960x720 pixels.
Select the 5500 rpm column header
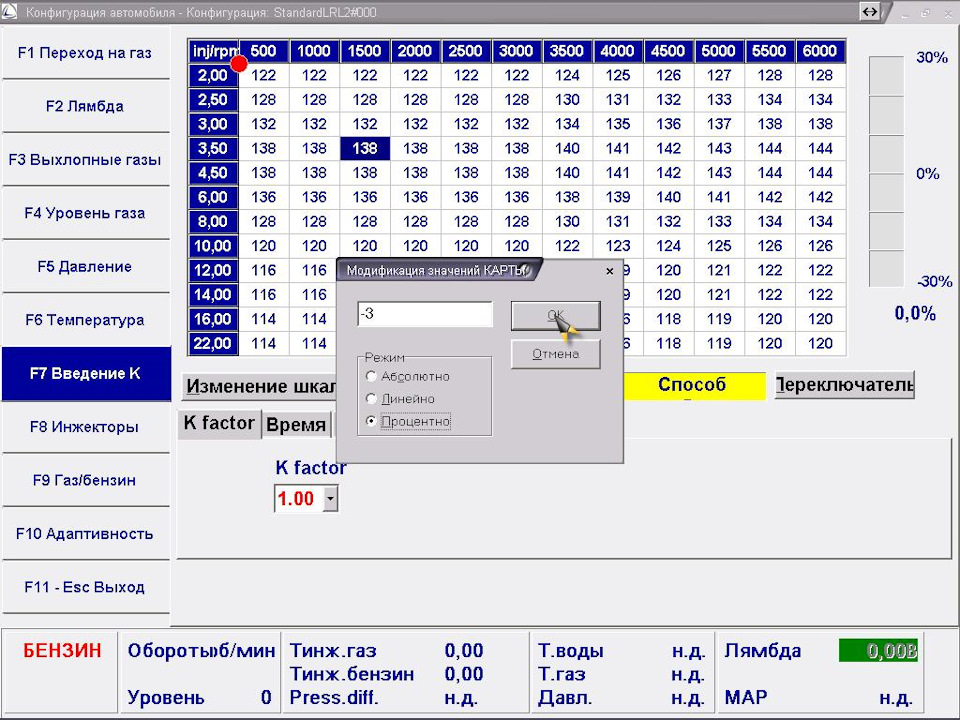[x=770, y=51]
